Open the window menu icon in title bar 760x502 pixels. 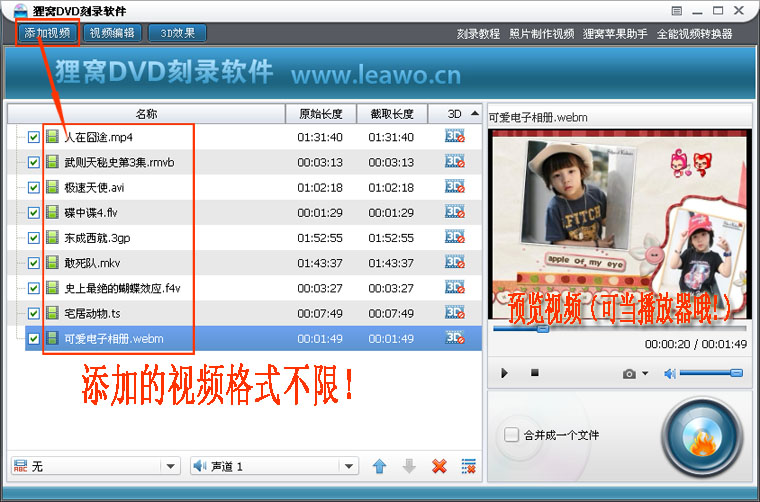click(x=677, y=11)
